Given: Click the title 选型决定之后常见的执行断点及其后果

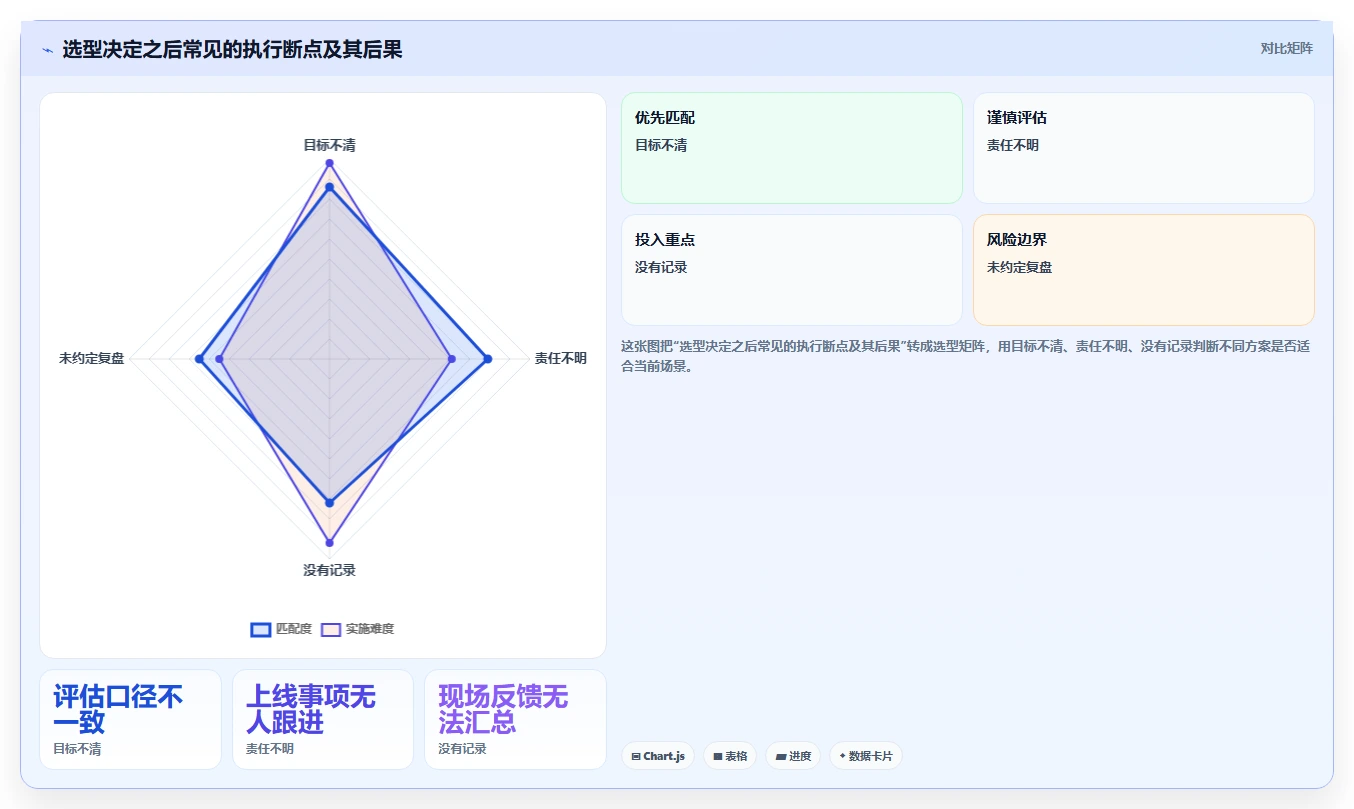Looking at the screenshot, I should coord(232,49).
